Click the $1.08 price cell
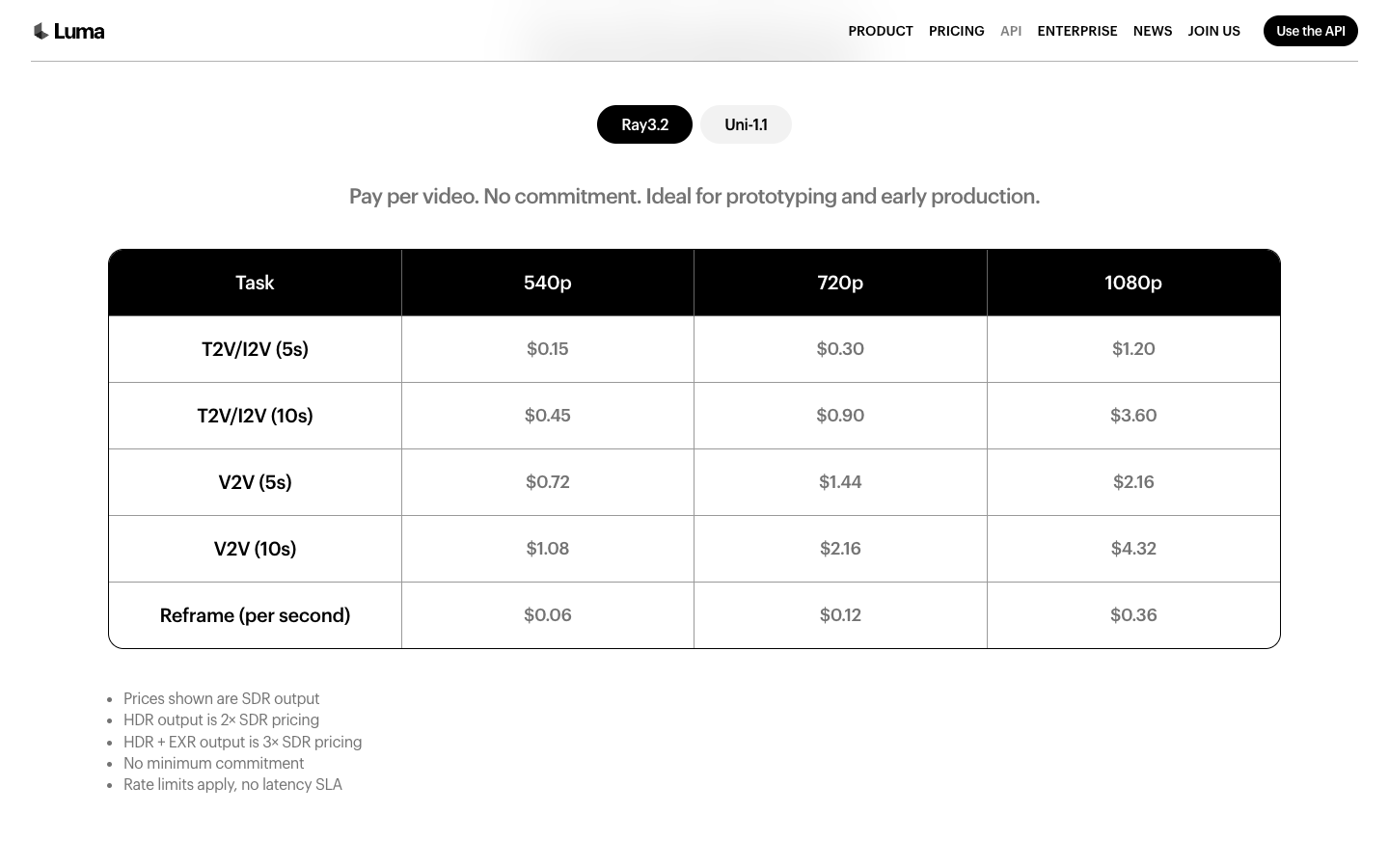 tap(548, 549)
